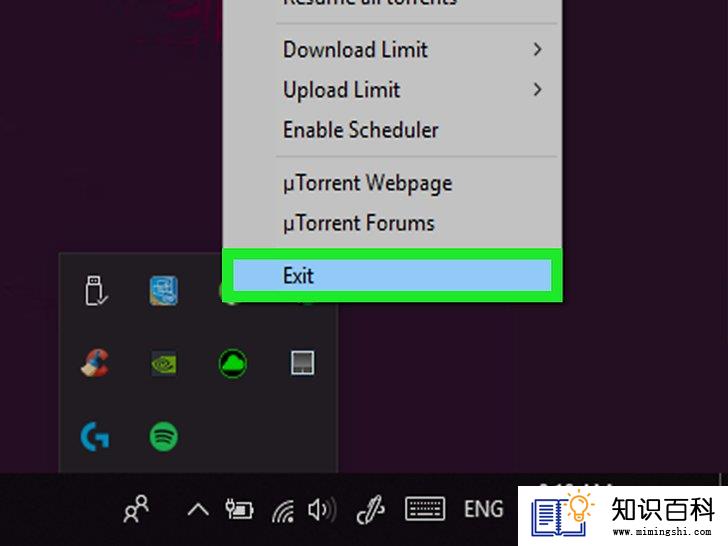The image size is (728, 546).
Task: Expand the Download Limit submenu
Action: tap(413, 49)
